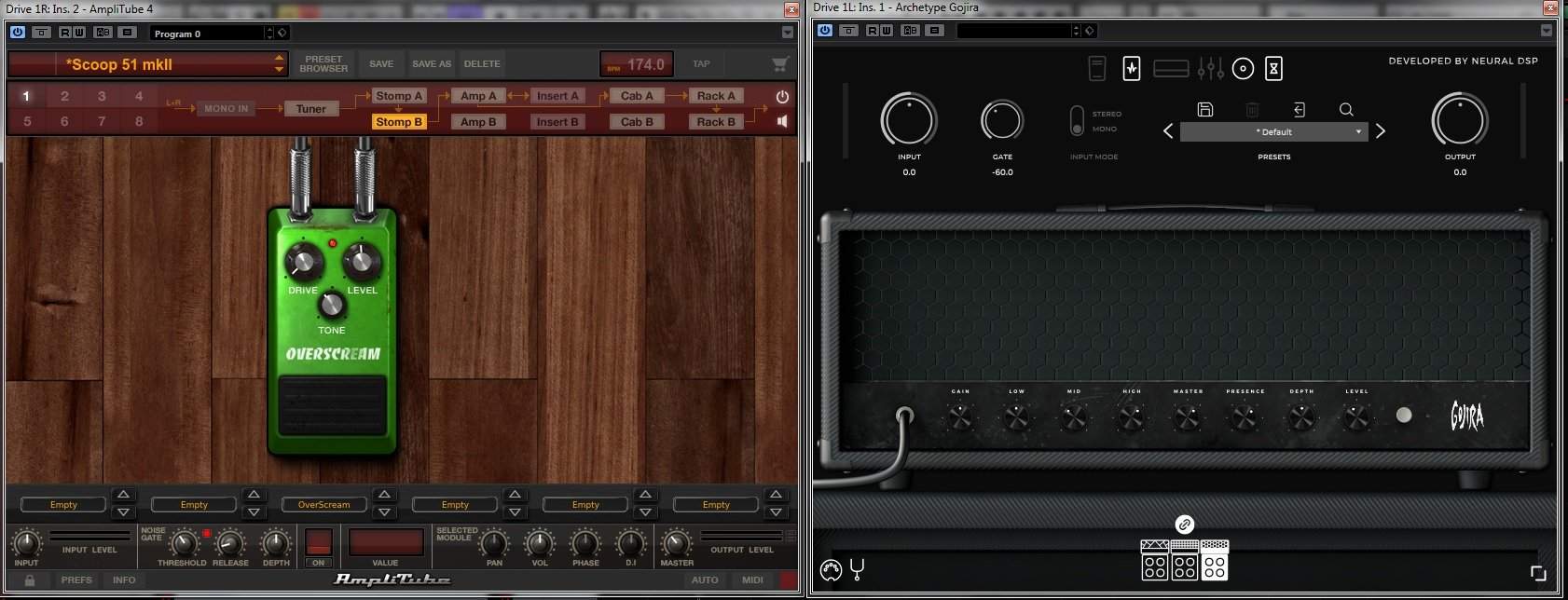Click the resize window corner icon
The height and width of the screenshot is (600, 1568).
click(x=1538, y=573)
